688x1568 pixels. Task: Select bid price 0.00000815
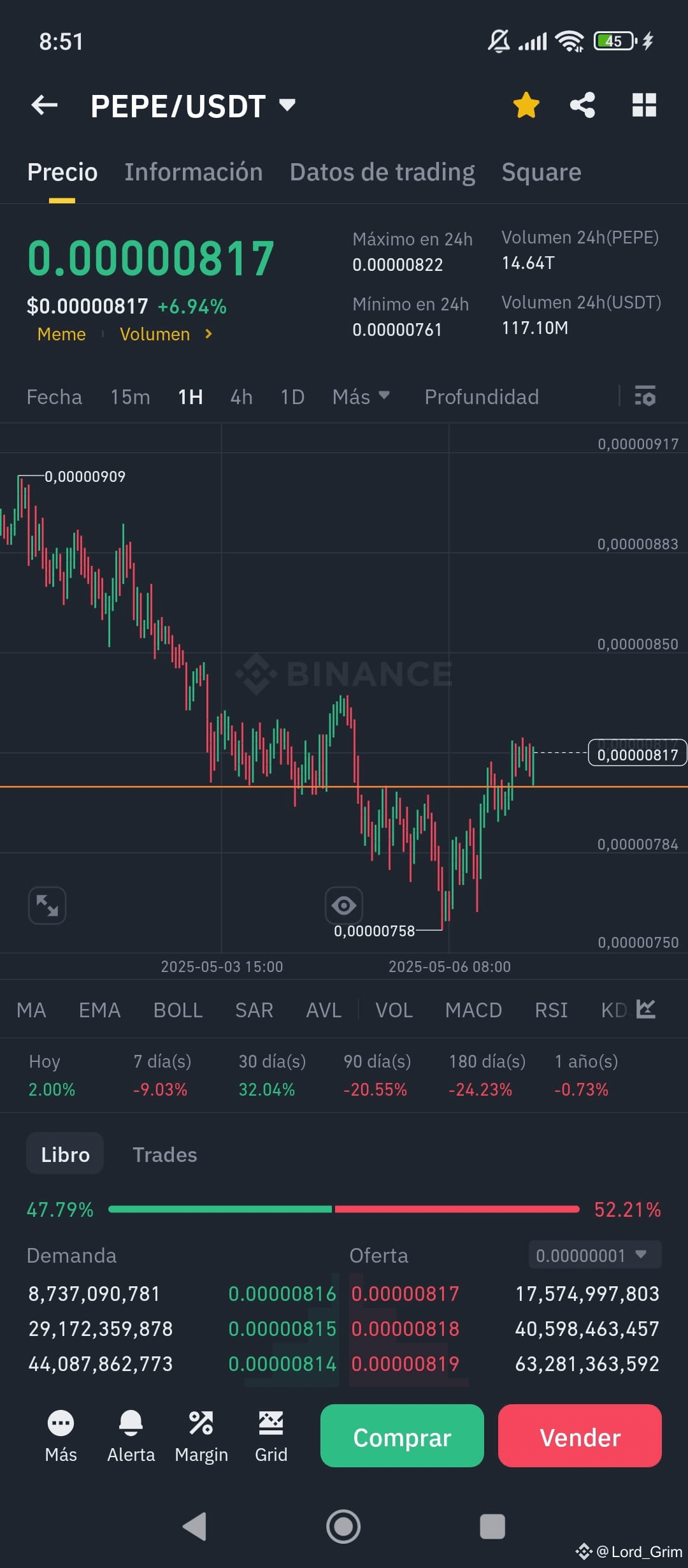pyautogui.click(x=282, y=1328)
